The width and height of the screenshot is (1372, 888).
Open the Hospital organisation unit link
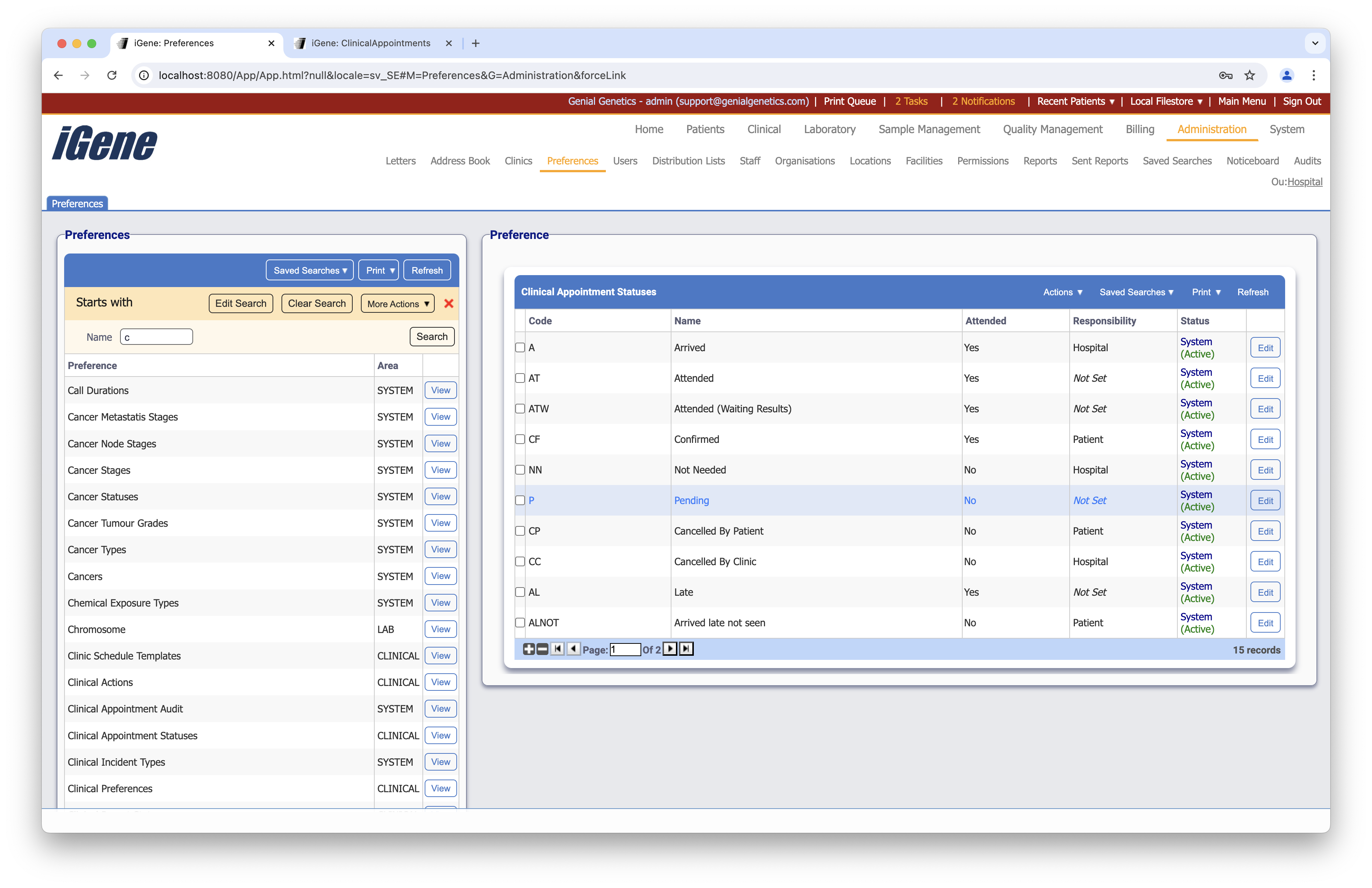[x=1305, y=182]
